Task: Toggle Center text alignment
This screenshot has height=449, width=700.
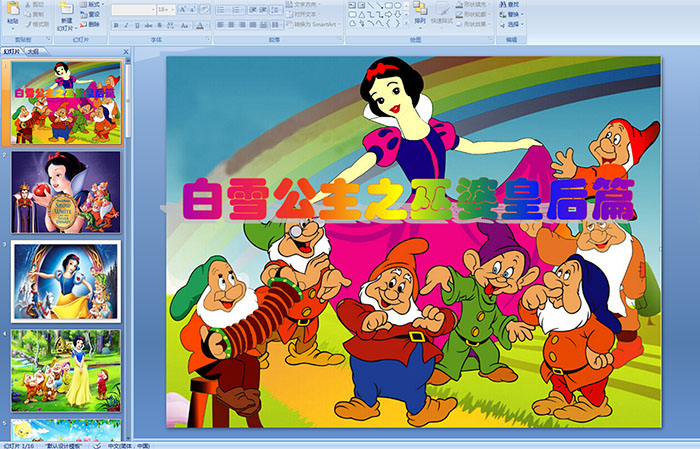Action: pyautogui.click(x=231, y=25)
